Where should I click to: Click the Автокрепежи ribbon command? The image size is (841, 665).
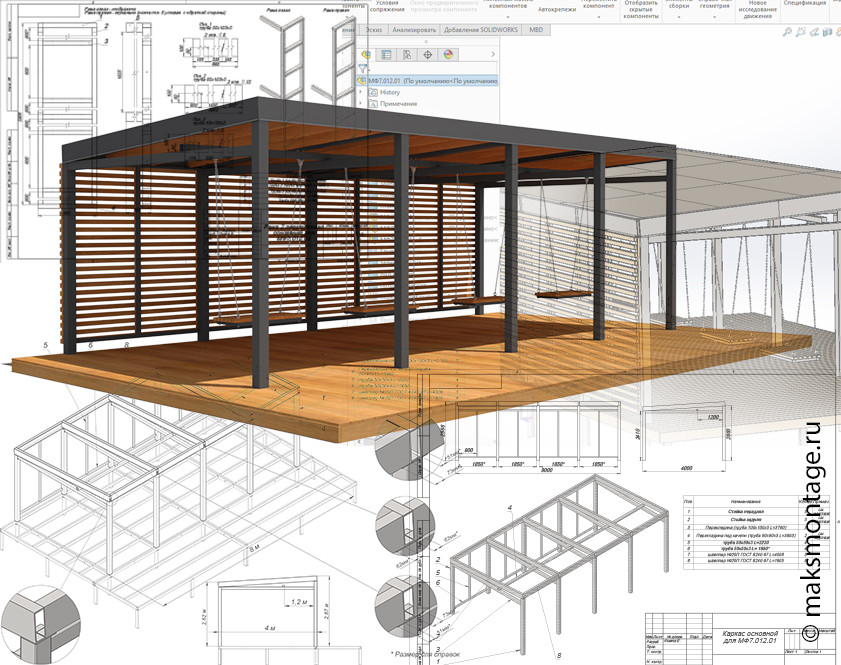(x=557, y=9)
